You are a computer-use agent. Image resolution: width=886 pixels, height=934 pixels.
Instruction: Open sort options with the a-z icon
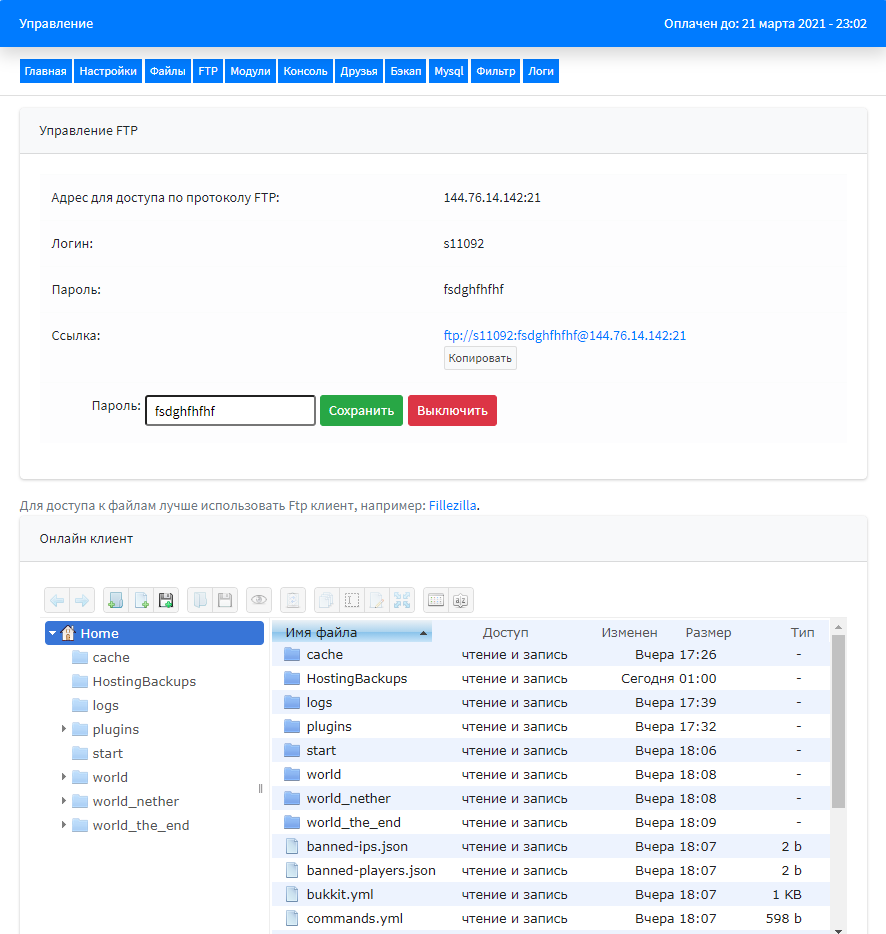[x=461, y=600]
